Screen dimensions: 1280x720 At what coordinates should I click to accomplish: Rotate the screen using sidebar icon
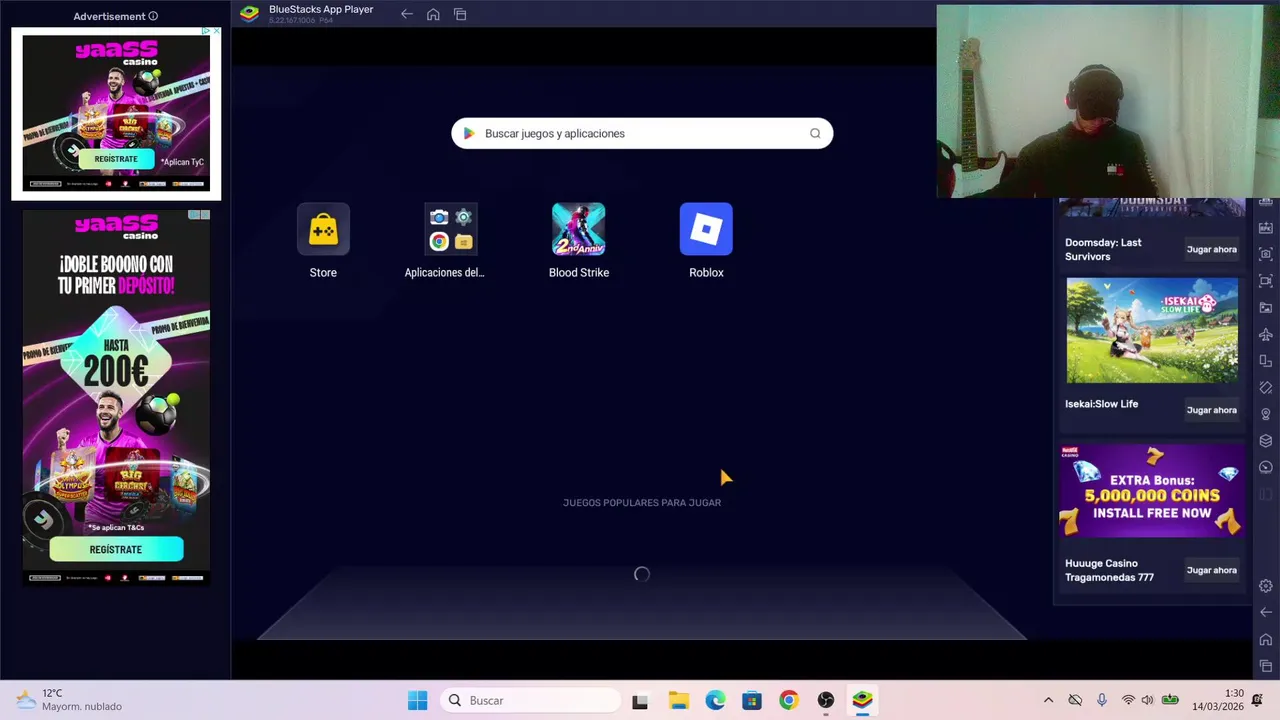(x=1266, y=361)
